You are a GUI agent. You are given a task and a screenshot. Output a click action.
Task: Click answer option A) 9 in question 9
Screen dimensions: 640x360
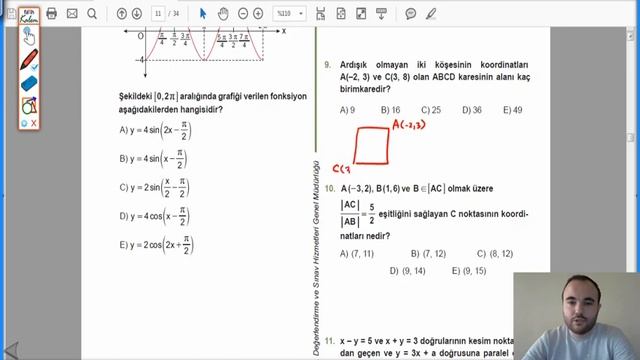pyautogui.click(x=347, y=110)
